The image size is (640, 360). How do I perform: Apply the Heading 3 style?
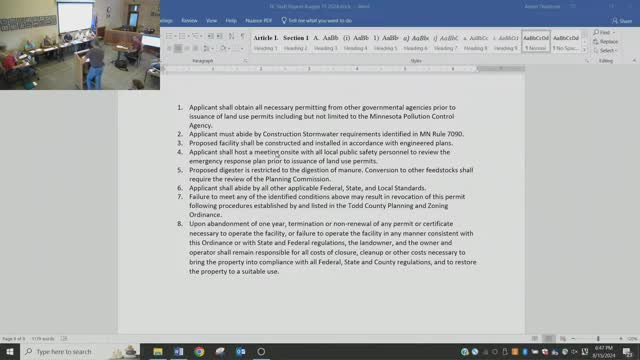(x=326, y=42)
